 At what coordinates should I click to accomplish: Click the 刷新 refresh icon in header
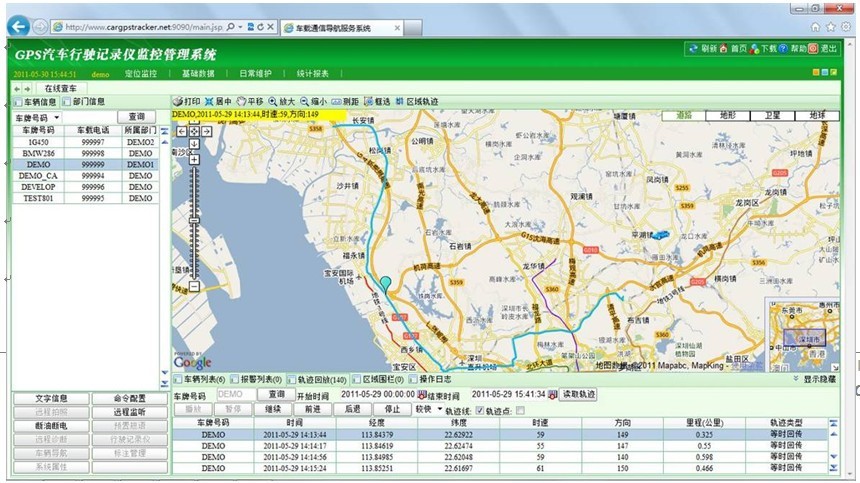[694, 49]
